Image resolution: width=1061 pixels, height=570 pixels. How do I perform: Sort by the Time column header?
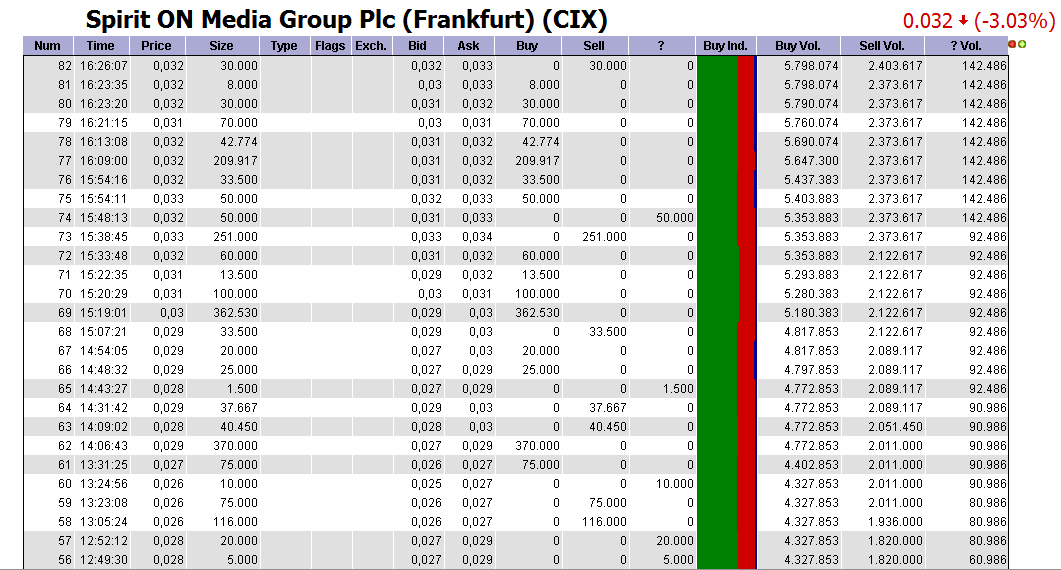(x=101, y=46)
